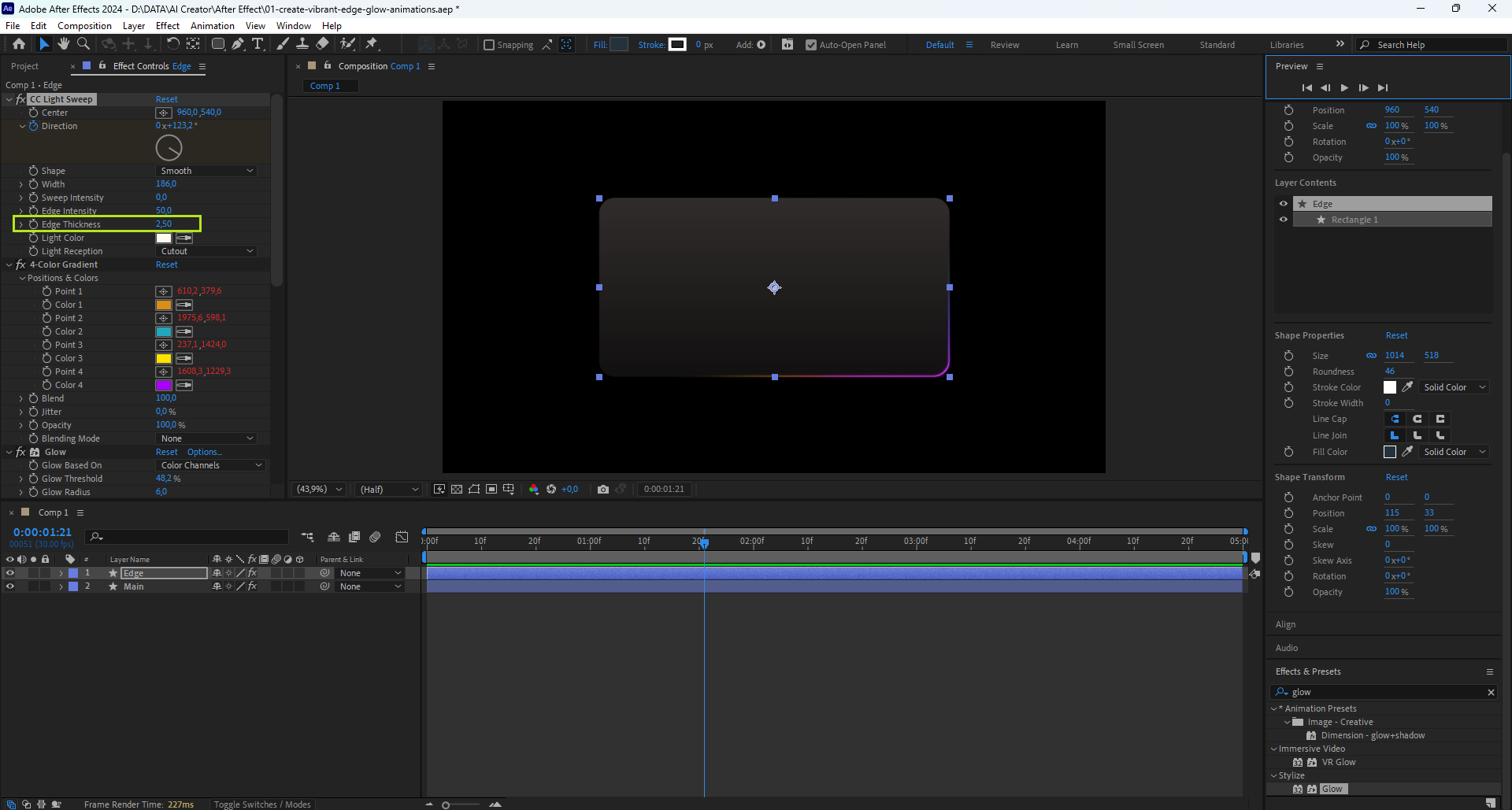The height and width of the screenshot is (810, 1512).
Task: Pick the Pen tool
Action: 238,44
